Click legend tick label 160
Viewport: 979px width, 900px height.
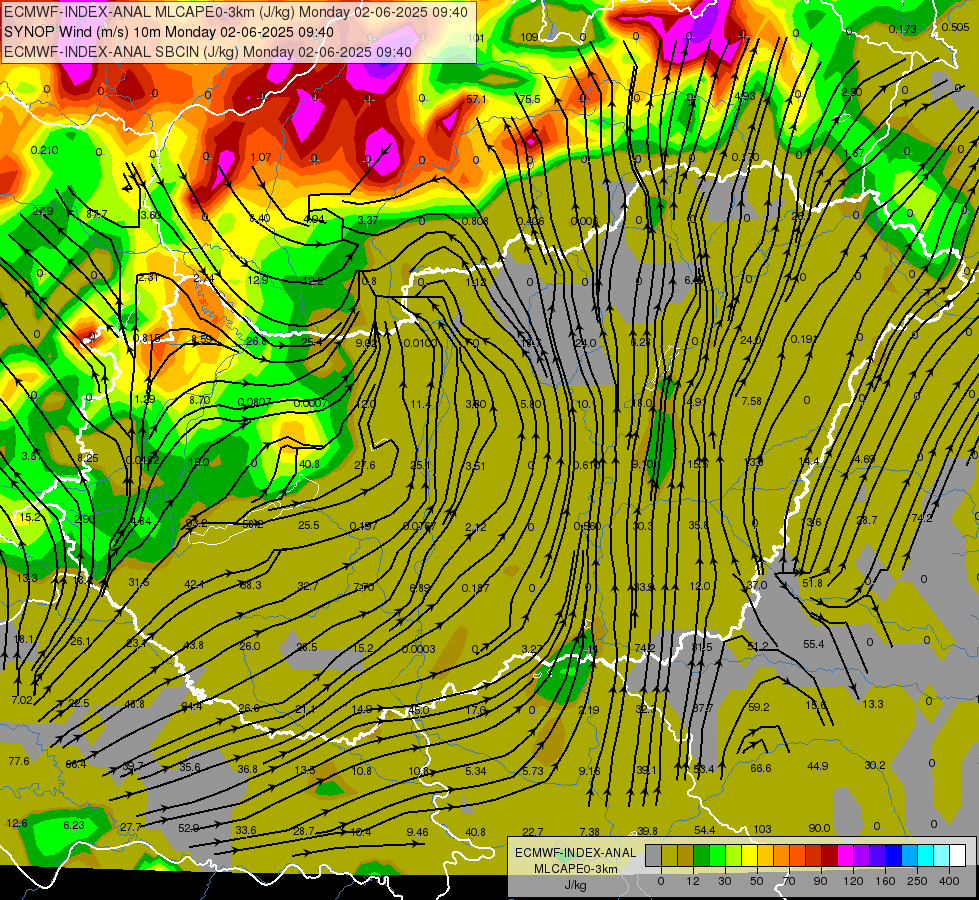click(885, 881)
